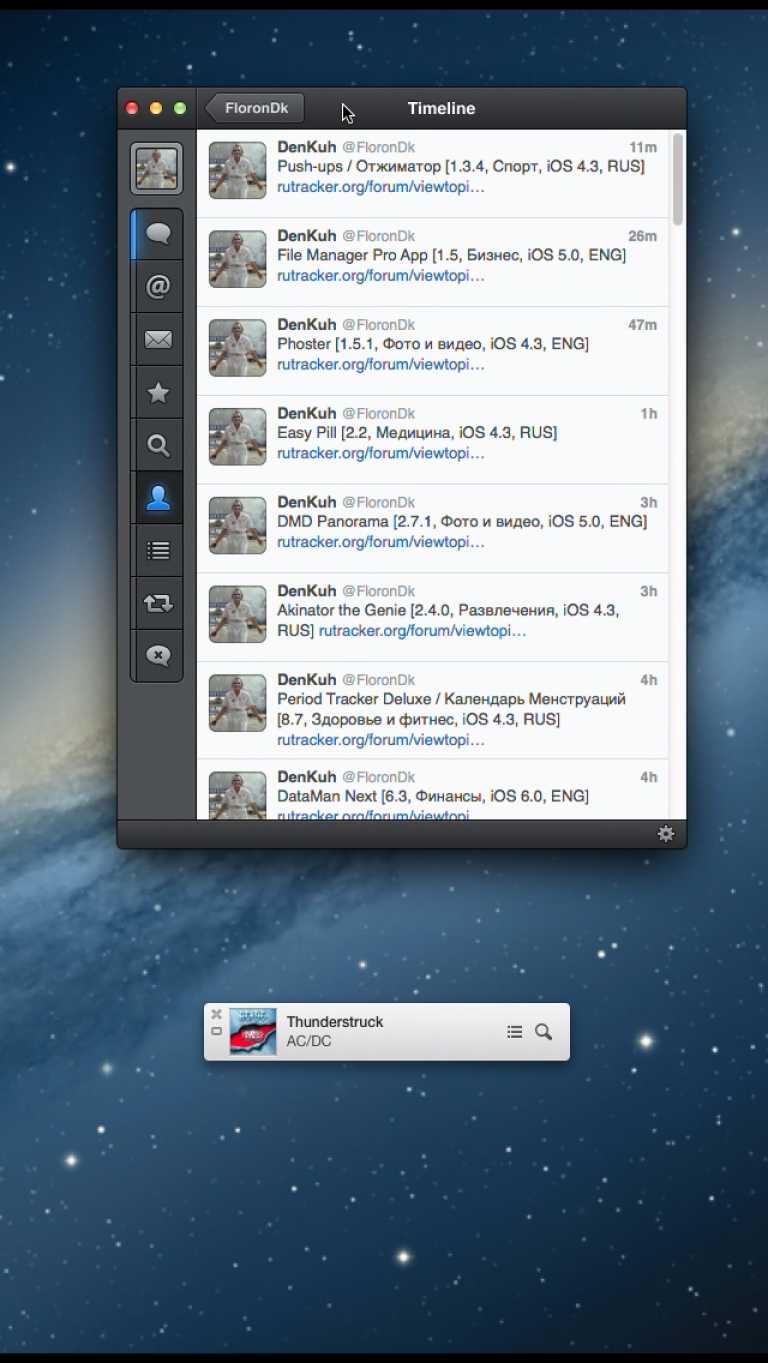768x1363 pixels.
Task: Open rutracker link in Push-ups tweet
Action: (x=380, y=187)
